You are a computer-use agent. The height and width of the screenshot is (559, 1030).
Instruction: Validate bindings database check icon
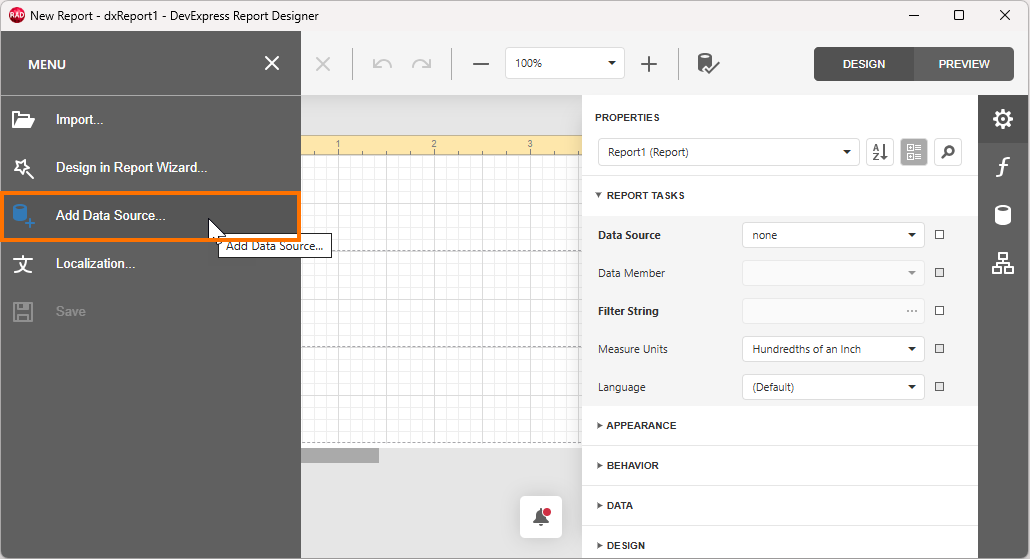pyautogui.click(x=708, y=64)
